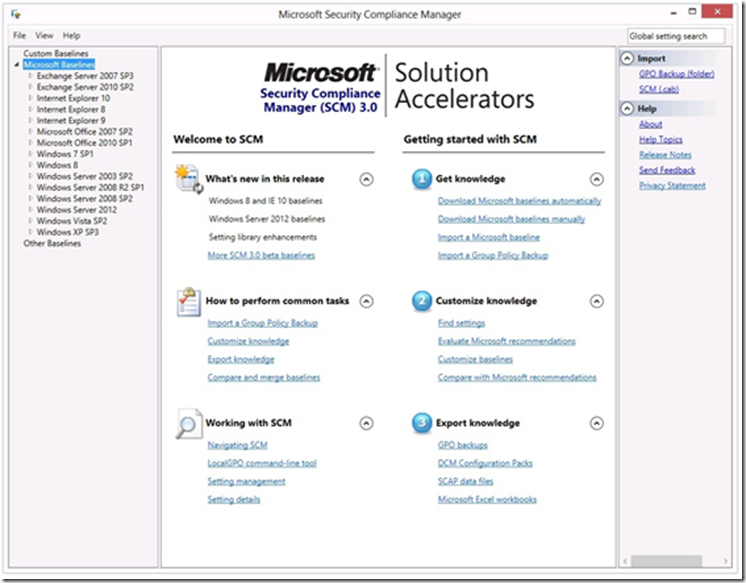Collapse the Microsoft Baselines tree node
The height and width of the screenshot is (583, 746).
pos(17,65)
